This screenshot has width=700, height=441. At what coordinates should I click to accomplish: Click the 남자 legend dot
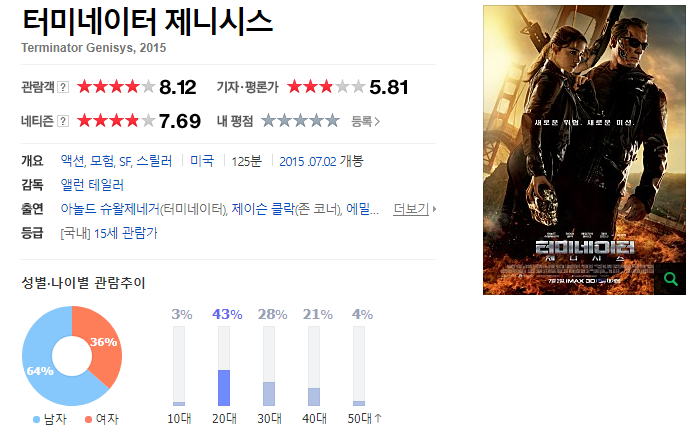(x=37, y=419)
